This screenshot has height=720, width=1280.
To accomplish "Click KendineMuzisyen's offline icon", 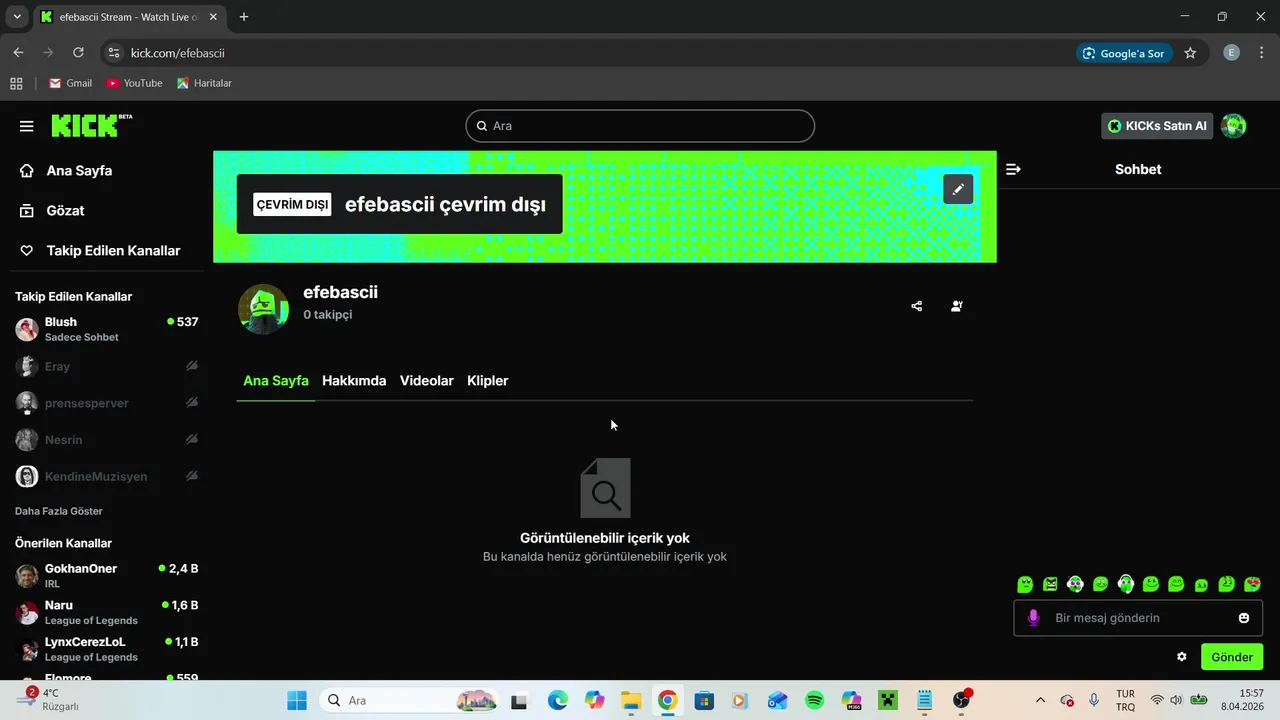I will 192,476.
